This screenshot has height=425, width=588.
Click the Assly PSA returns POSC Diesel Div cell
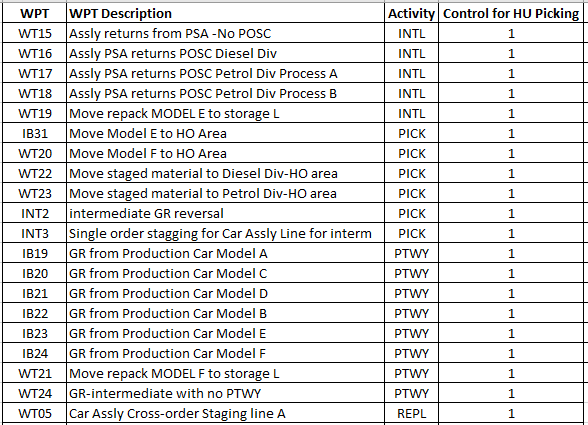[x=225, y=53]
